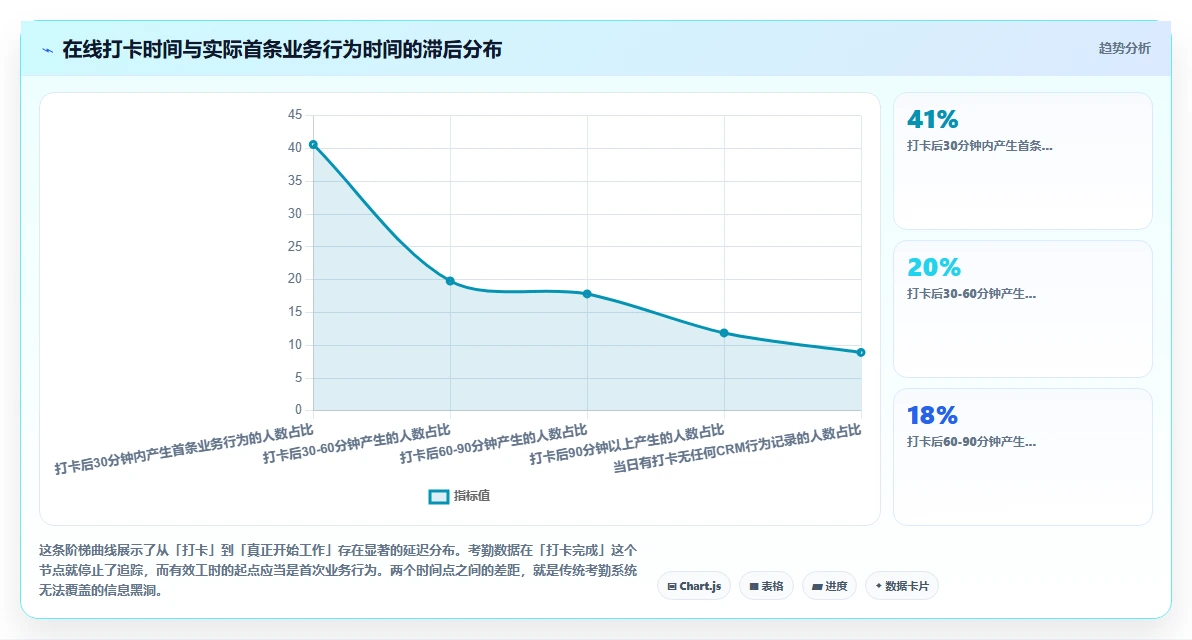
Task: Toggle the 指标值 legend swatch
Action: coord(439,496)
